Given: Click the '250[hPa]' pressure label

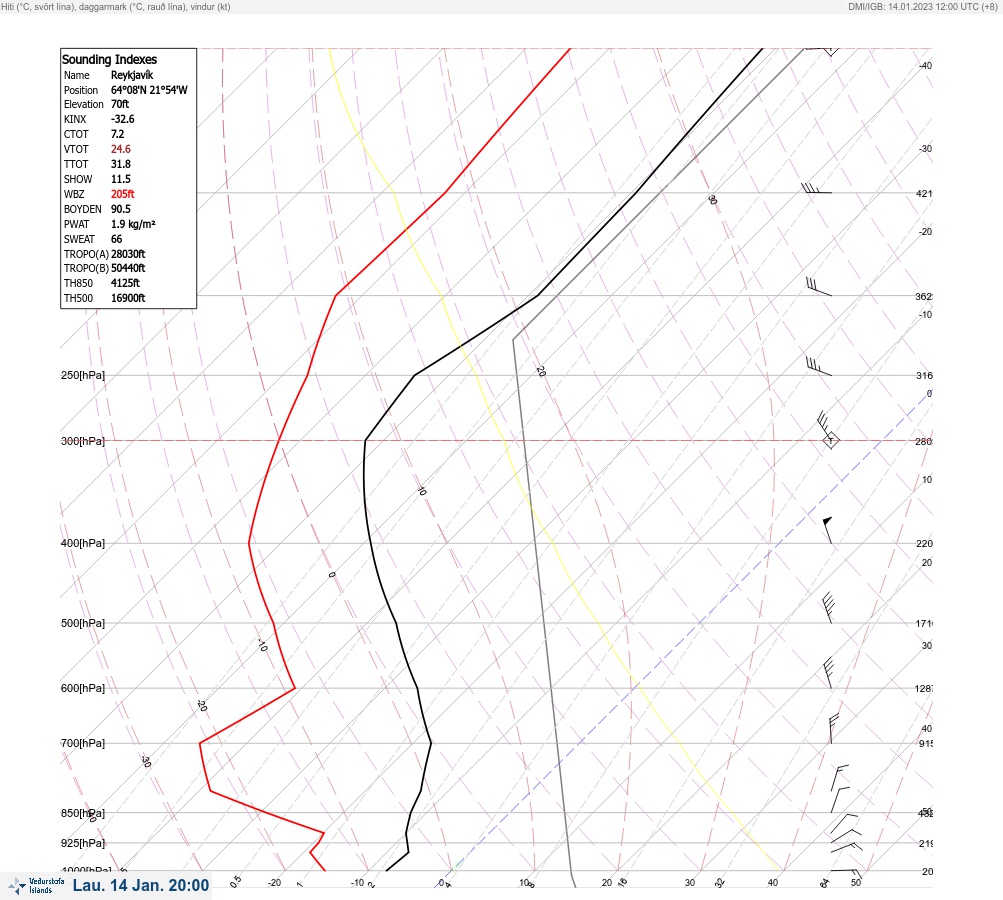Looking at the screenshot, I should pyautogui.click(x=83, y=375).
